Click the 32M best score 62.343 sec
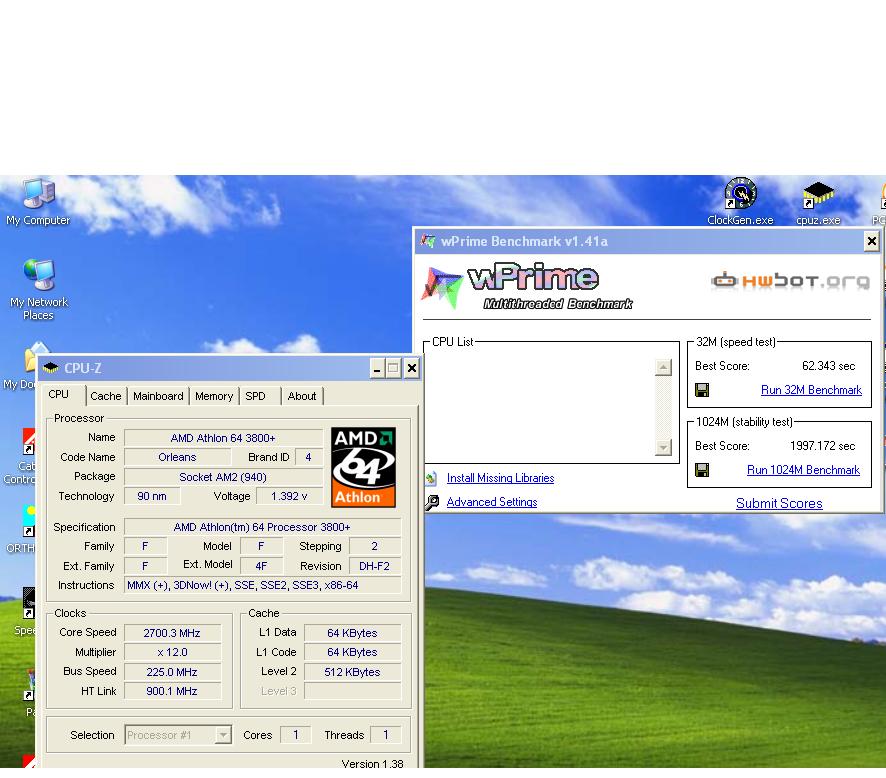The height and width of the screenshot is (778, 886). tap(828, 366)
